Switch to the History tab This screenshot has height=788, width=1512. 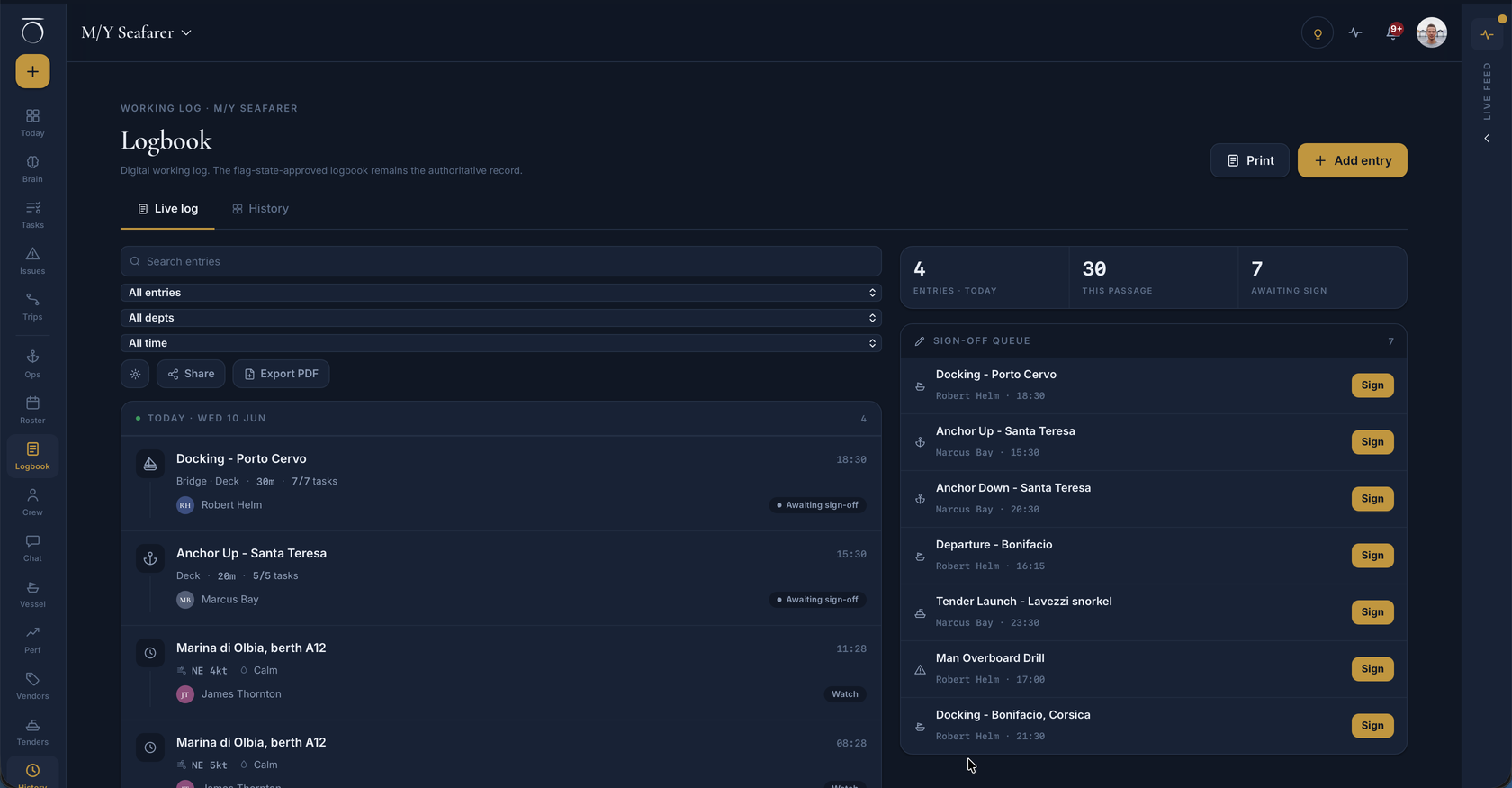point(260,209)
